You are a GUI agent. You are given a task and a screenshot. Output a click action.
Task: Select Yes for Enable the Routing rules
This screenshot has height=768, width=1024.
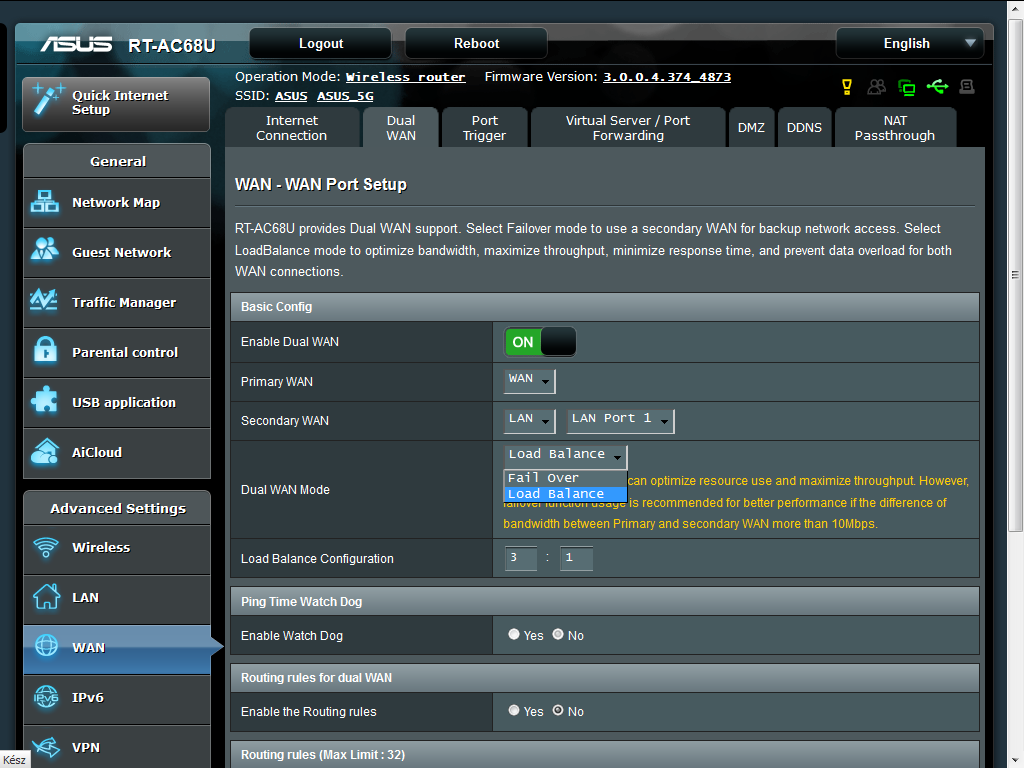[x=514, y=710]
